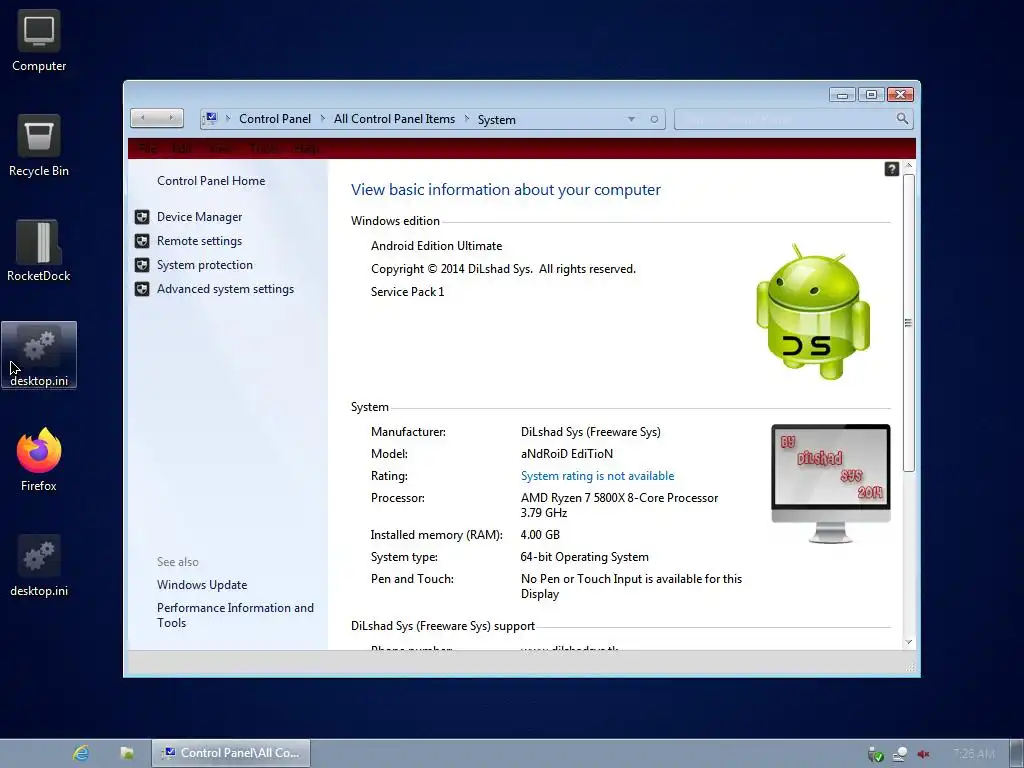Open the View menu
This screenshot has height=768, width=1024.
pyautogui.click(x=220, y=149)
